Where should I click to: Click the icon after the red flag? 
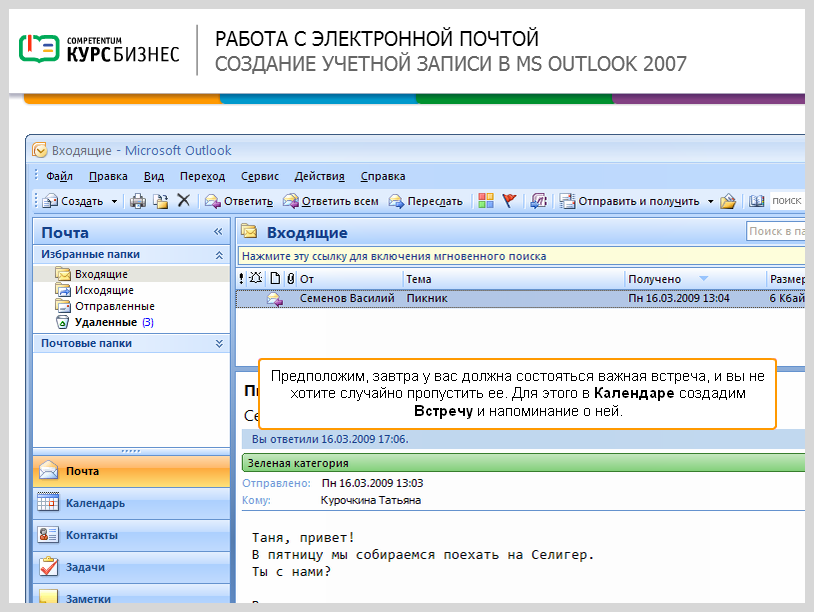point(538,200)
